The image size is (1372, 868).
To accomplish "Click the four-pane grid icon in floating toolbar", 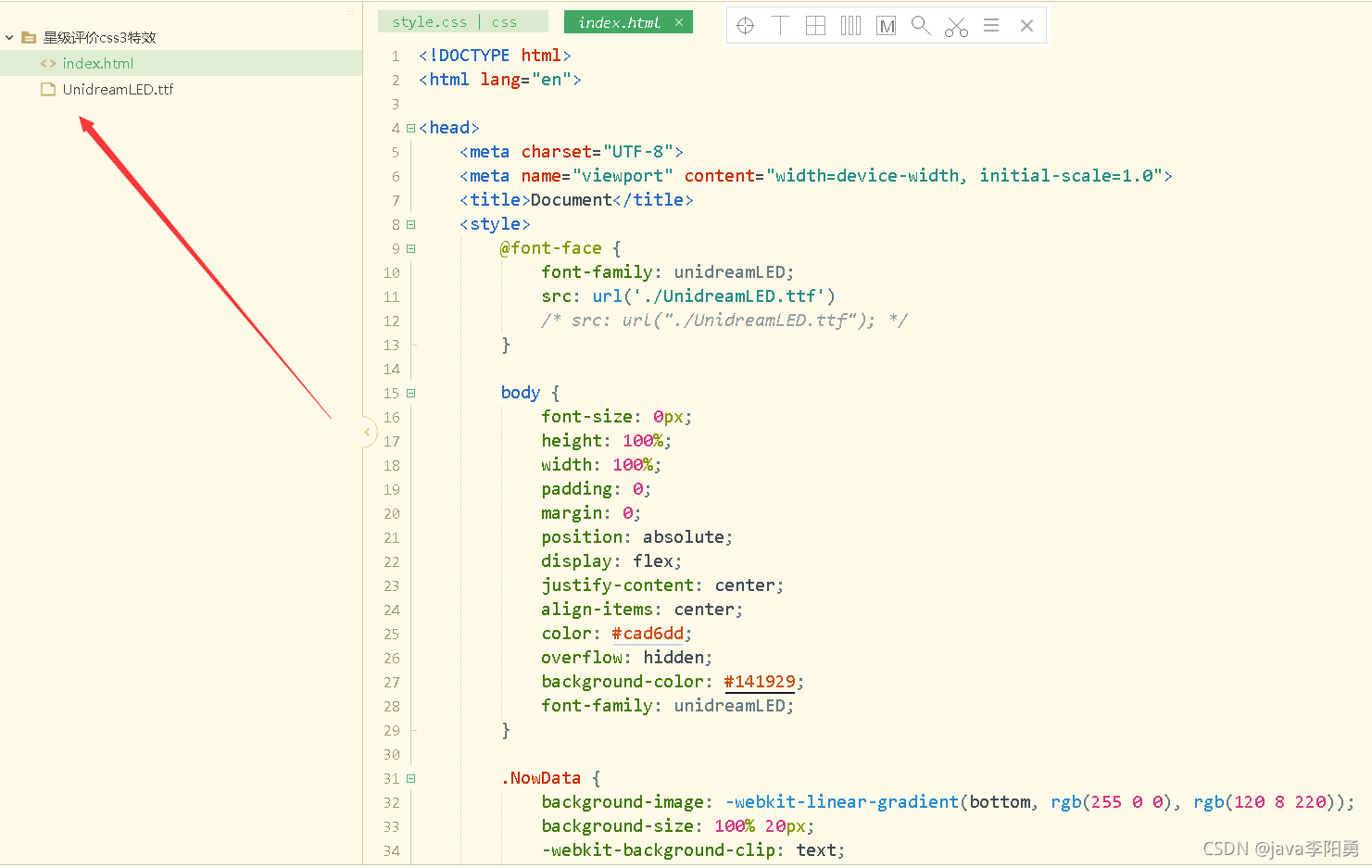I will (815, 26).
